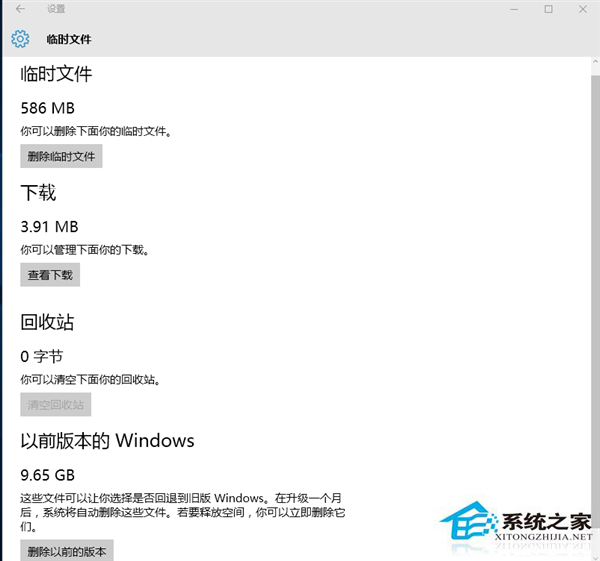Click 删除以前的版本 button
The height and width of the screenshot is (561, 600).
pos(67,551)
